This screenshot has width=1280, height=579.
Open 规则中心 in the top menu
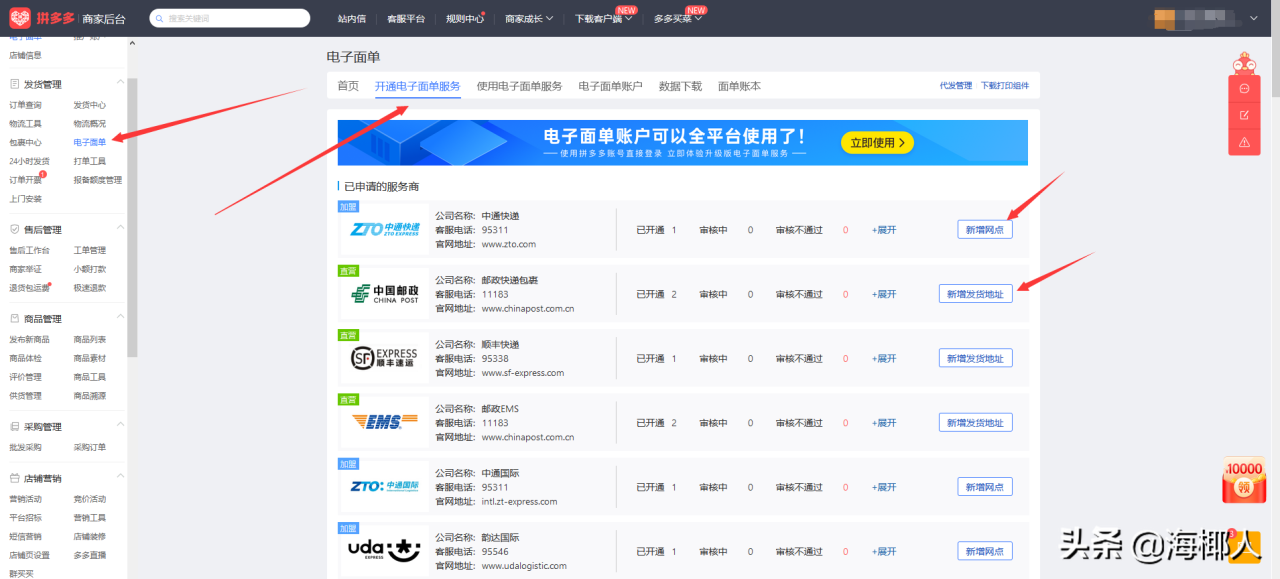(466, 17)
